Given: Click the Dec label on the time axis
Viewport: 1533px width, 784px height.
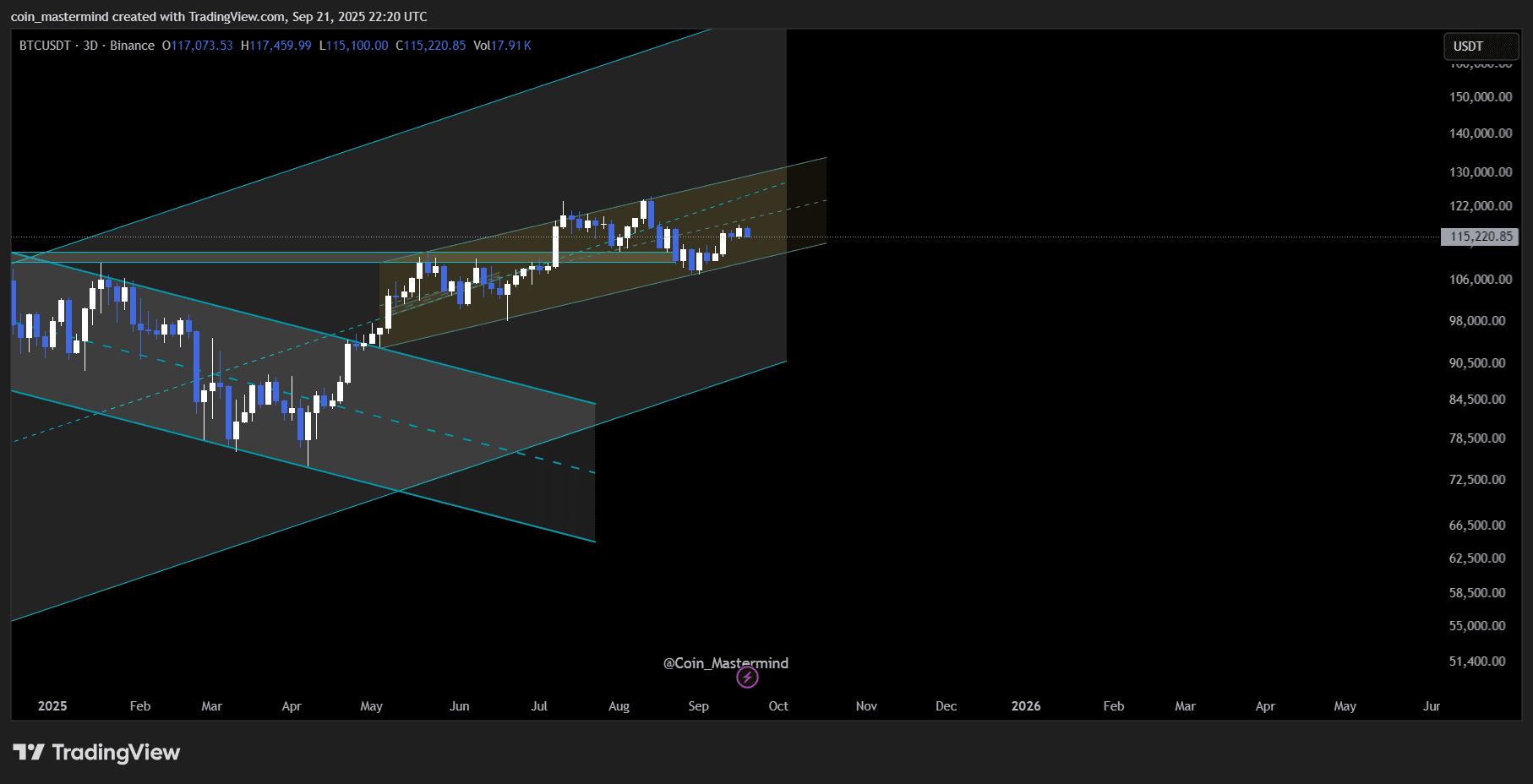Looking at the screenshot, I should [947, 706].
